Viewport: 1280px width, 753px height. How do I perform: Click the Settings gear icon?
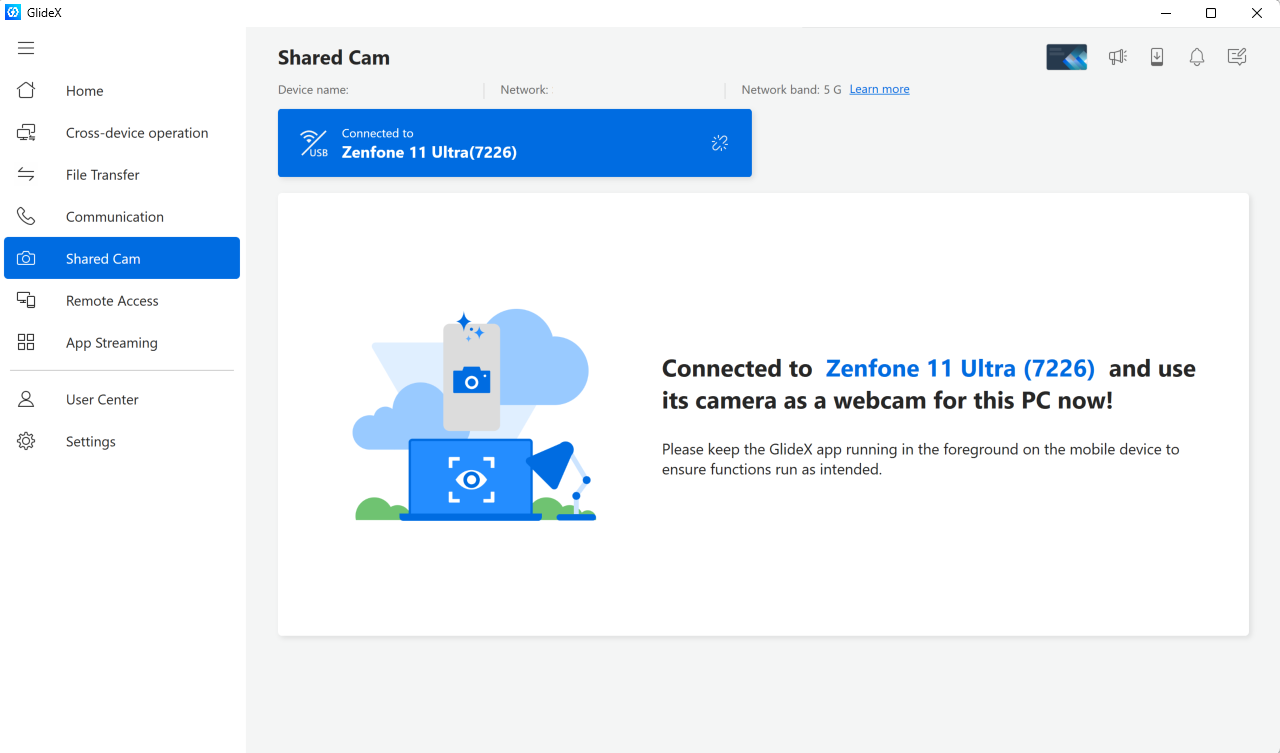[x=26, y=441]
